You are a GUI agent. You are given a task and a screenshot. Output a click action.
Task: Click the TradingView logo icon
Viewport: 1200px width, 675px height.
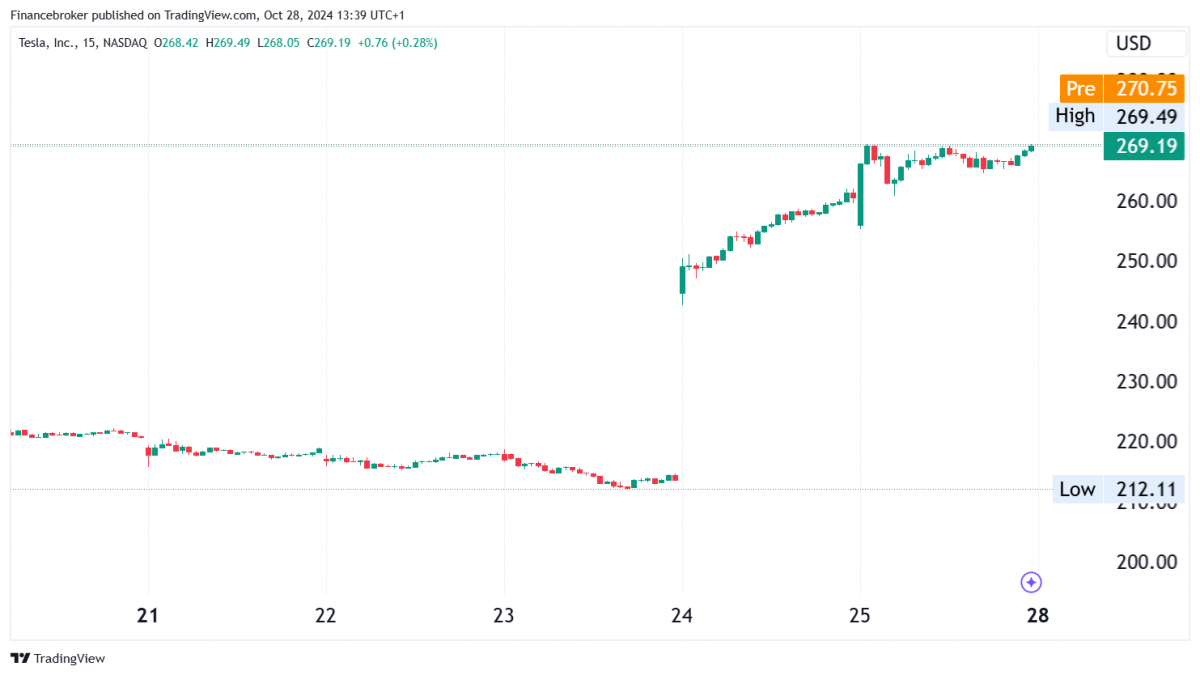pyautogui.click(x=19, y=658)
